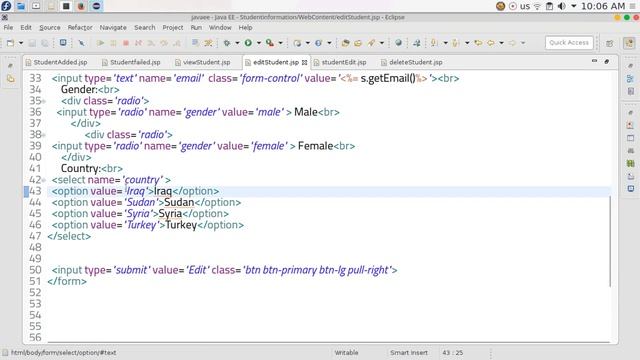Click the Writable status field
Screen dimensions: 640x360
coord(346,353)
